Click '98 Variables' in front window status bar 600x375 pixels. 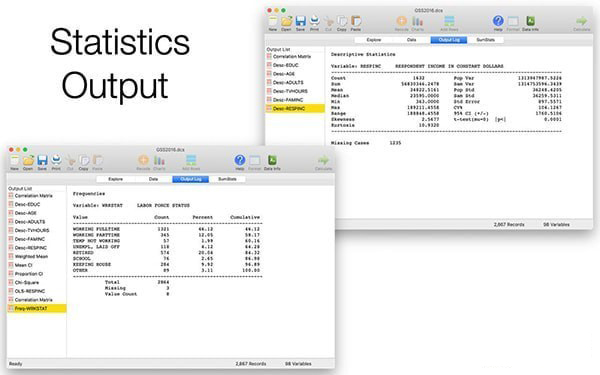point(298,364)
